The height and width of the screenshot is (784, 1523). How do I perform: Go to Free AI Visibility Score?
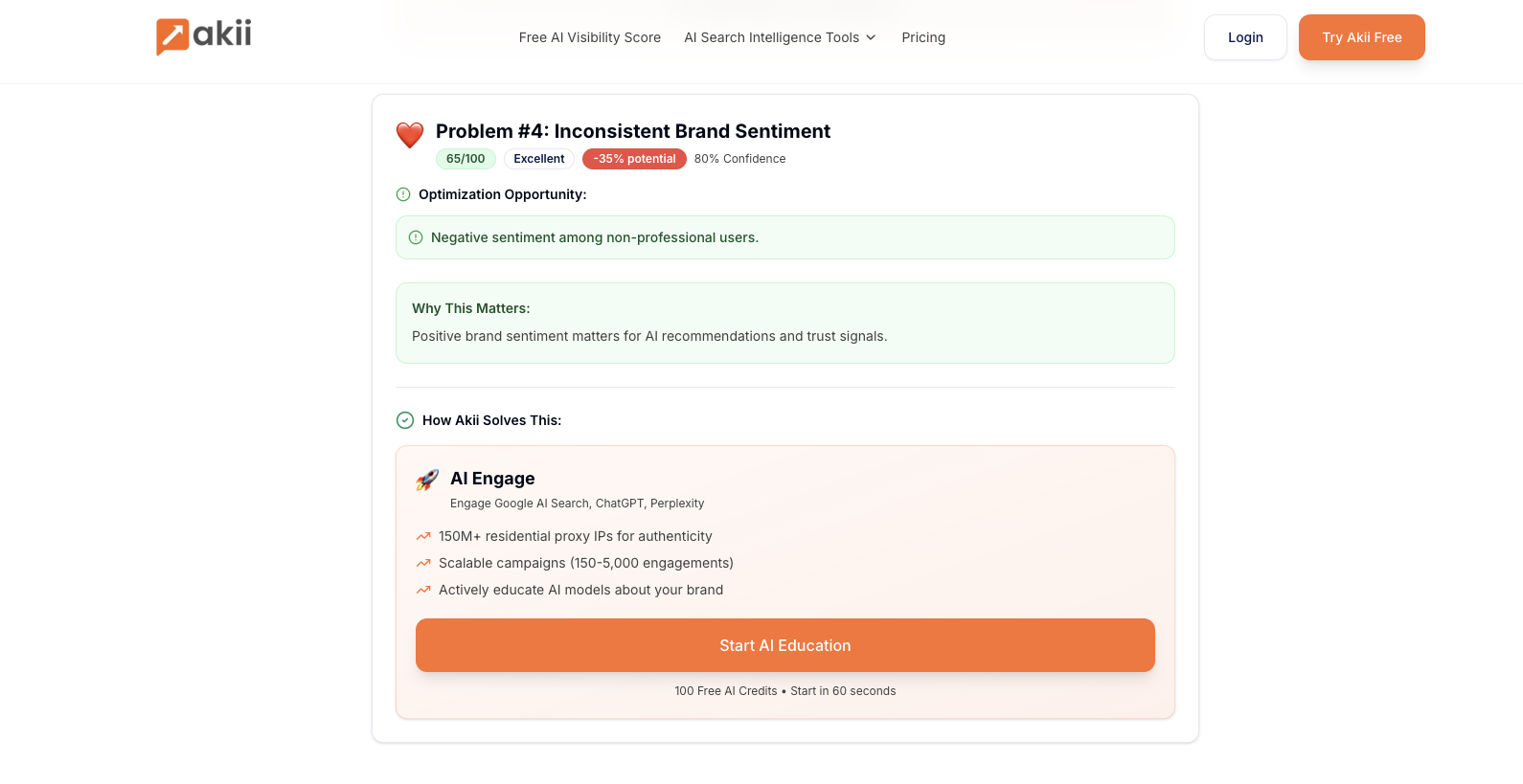589,37
